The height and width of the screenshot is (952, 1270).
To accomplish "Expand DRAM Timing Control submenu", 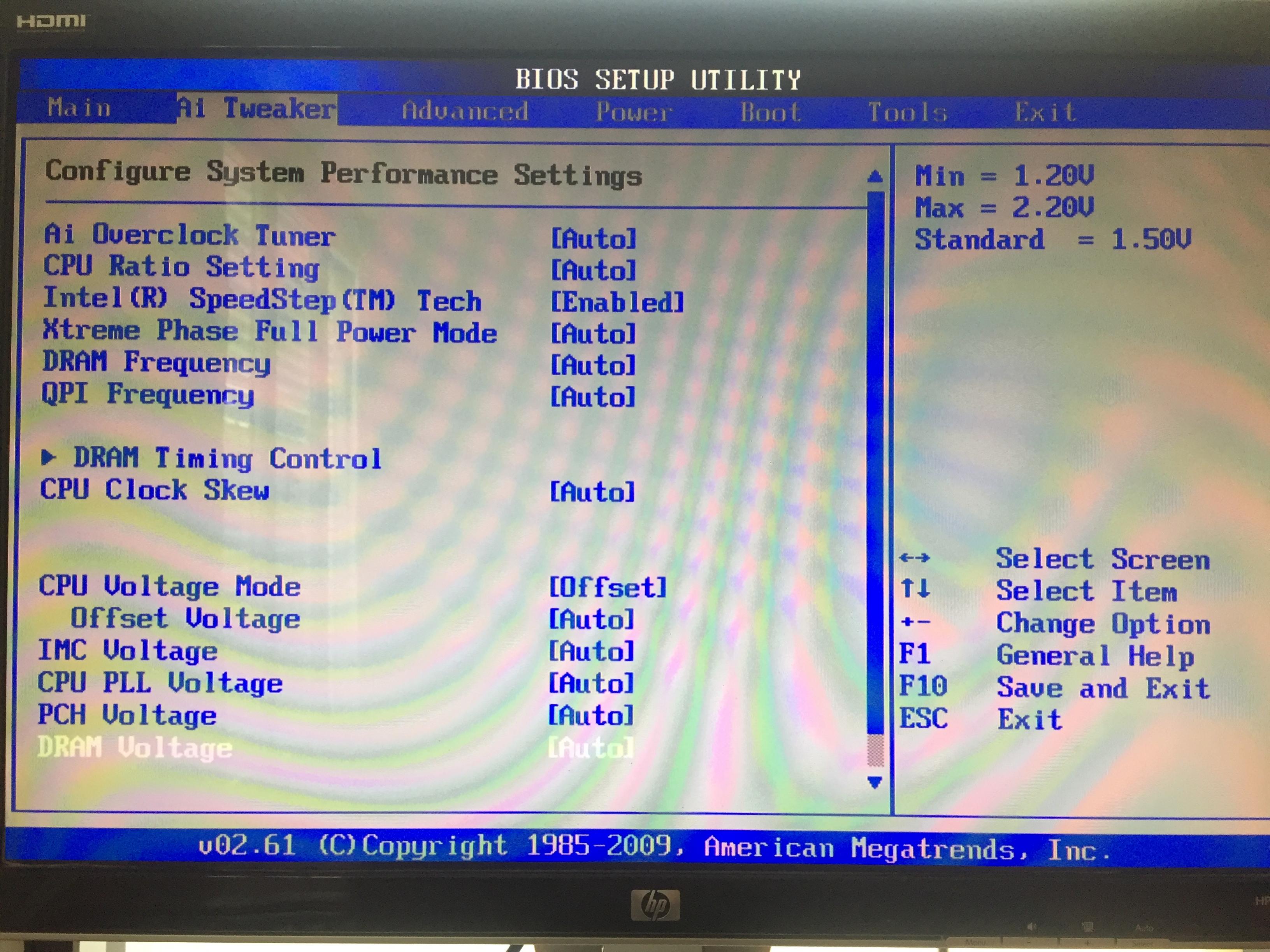I will pyautogui.click(x=227, y=459).
